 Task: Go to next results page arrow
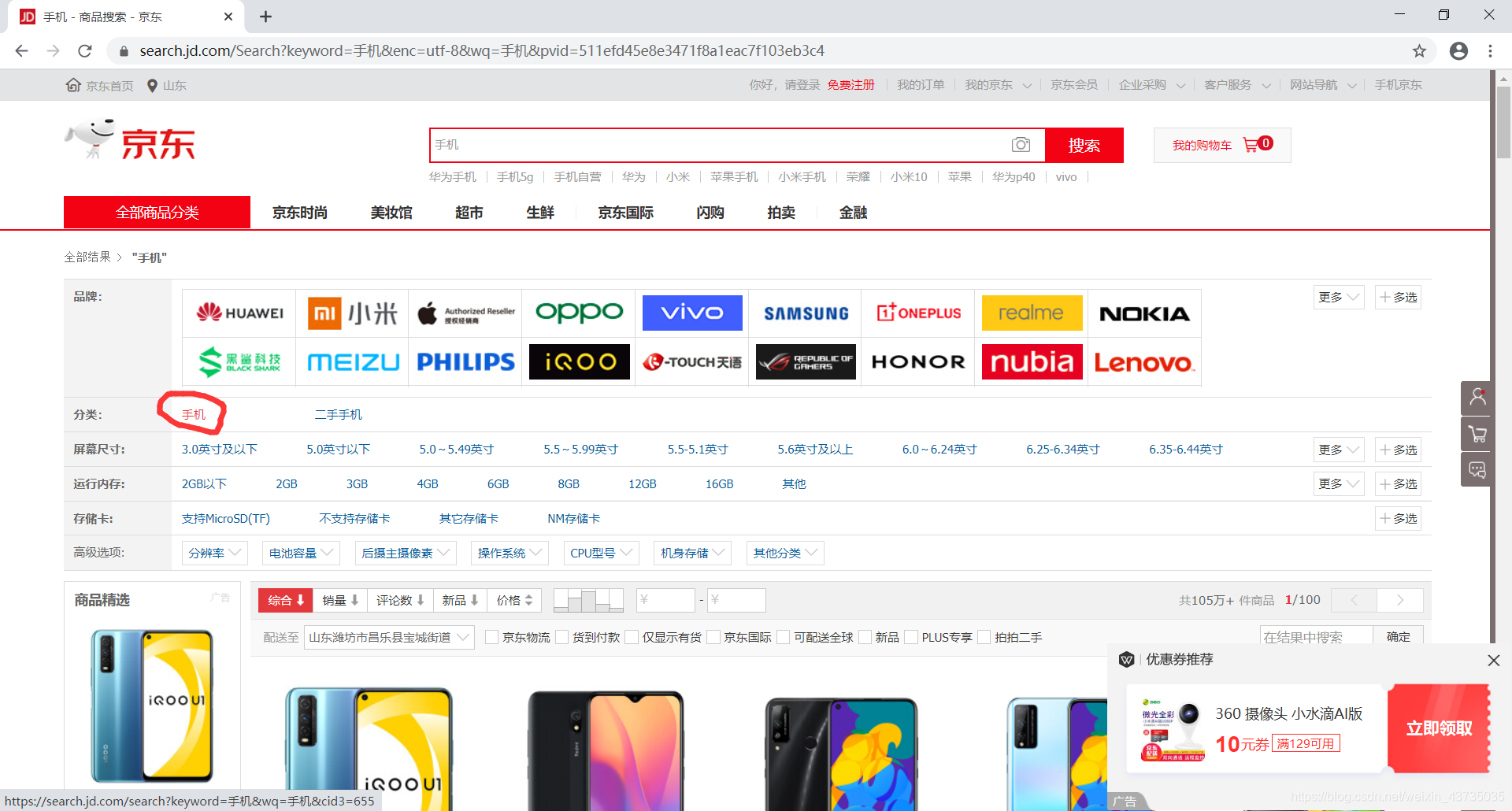click(1399, 600)
